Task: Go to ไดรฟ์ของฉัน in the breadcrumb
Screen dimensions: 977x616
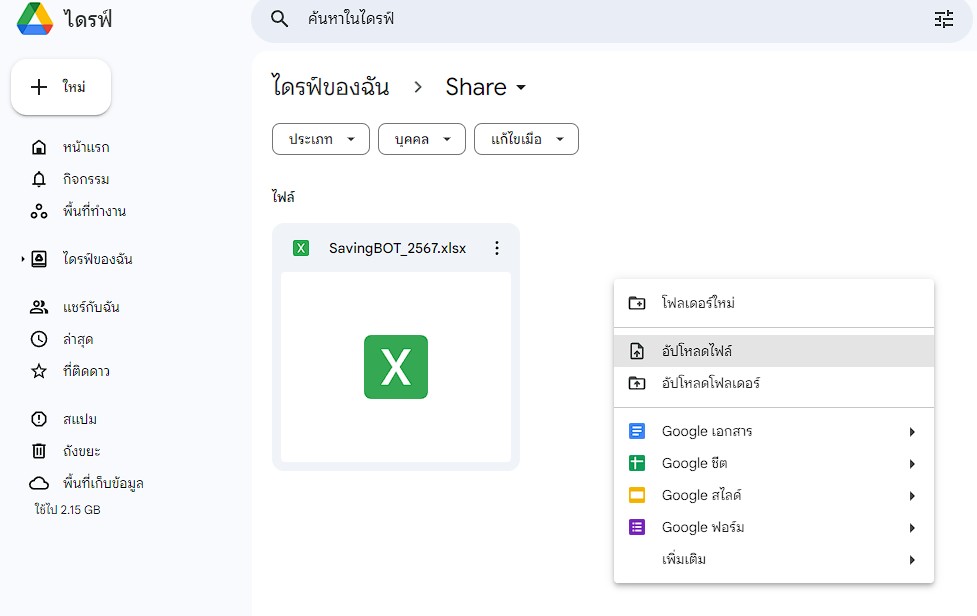Action: tap(330, 87)
